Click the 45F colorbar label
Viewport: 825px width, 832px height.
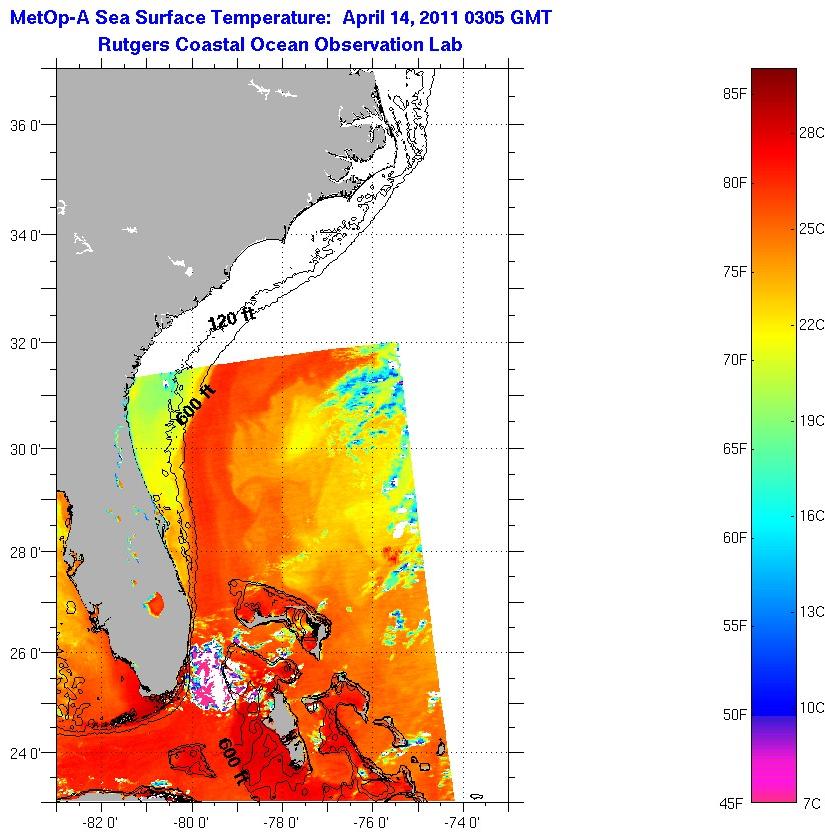(732, 804)
